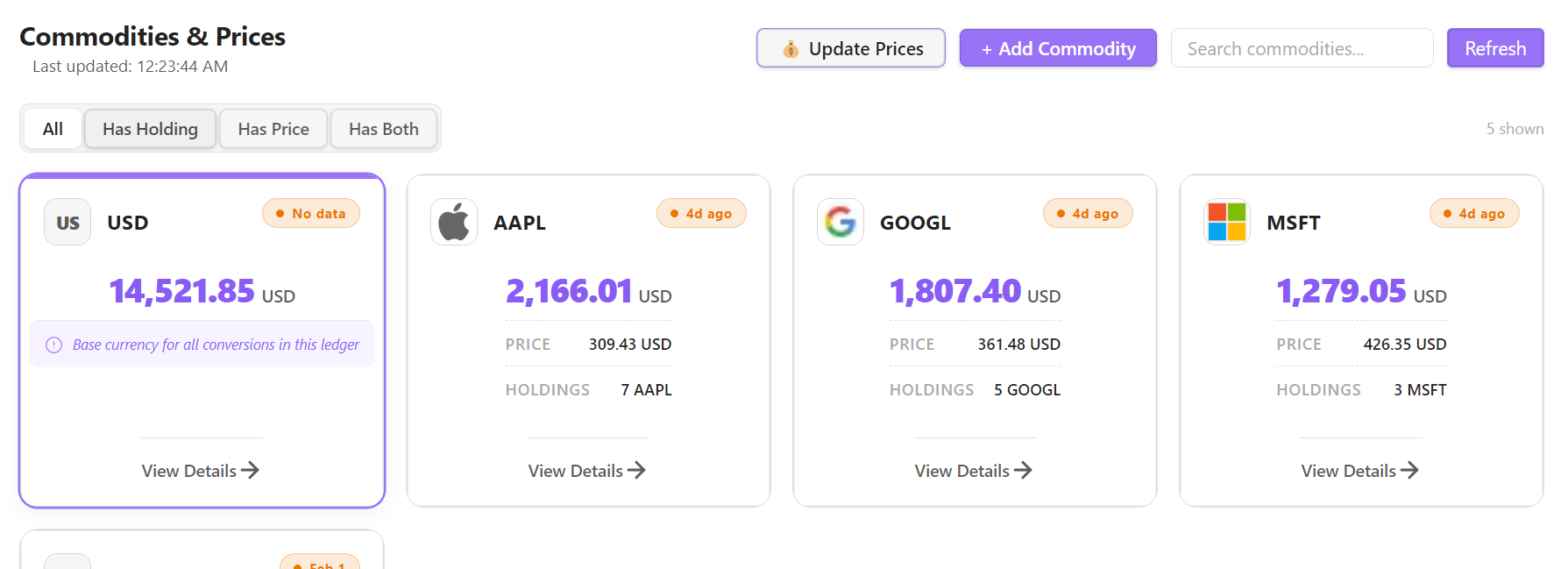Click the AAPL card title
The height and width of the screenshot is (569, 1568).
click(x=520, y=223)
